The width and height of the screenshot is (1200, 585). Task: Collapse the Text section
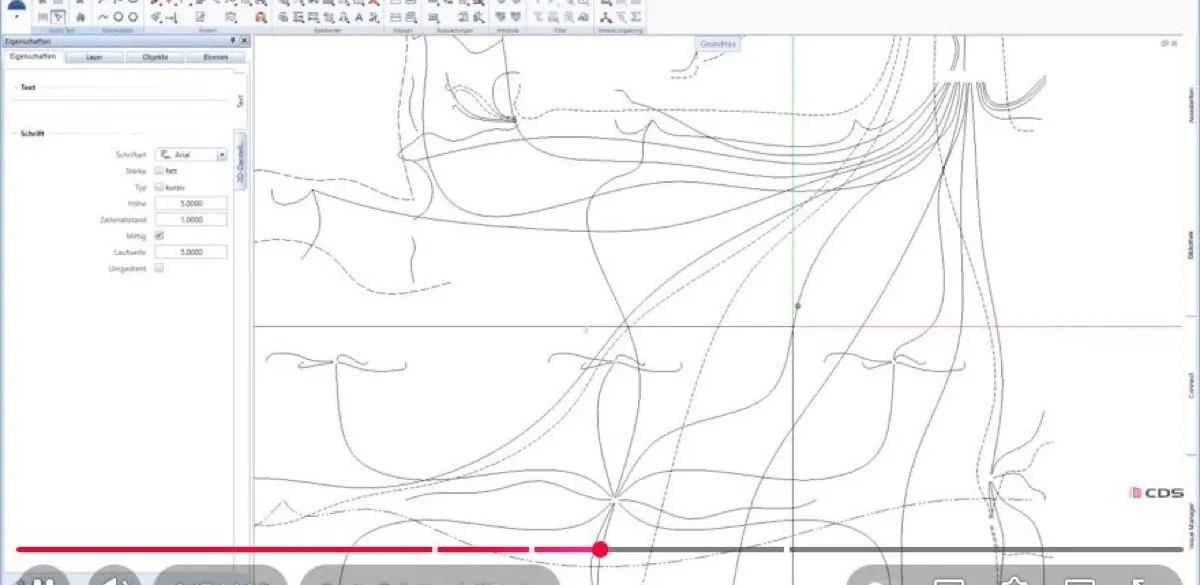(13, 88)
